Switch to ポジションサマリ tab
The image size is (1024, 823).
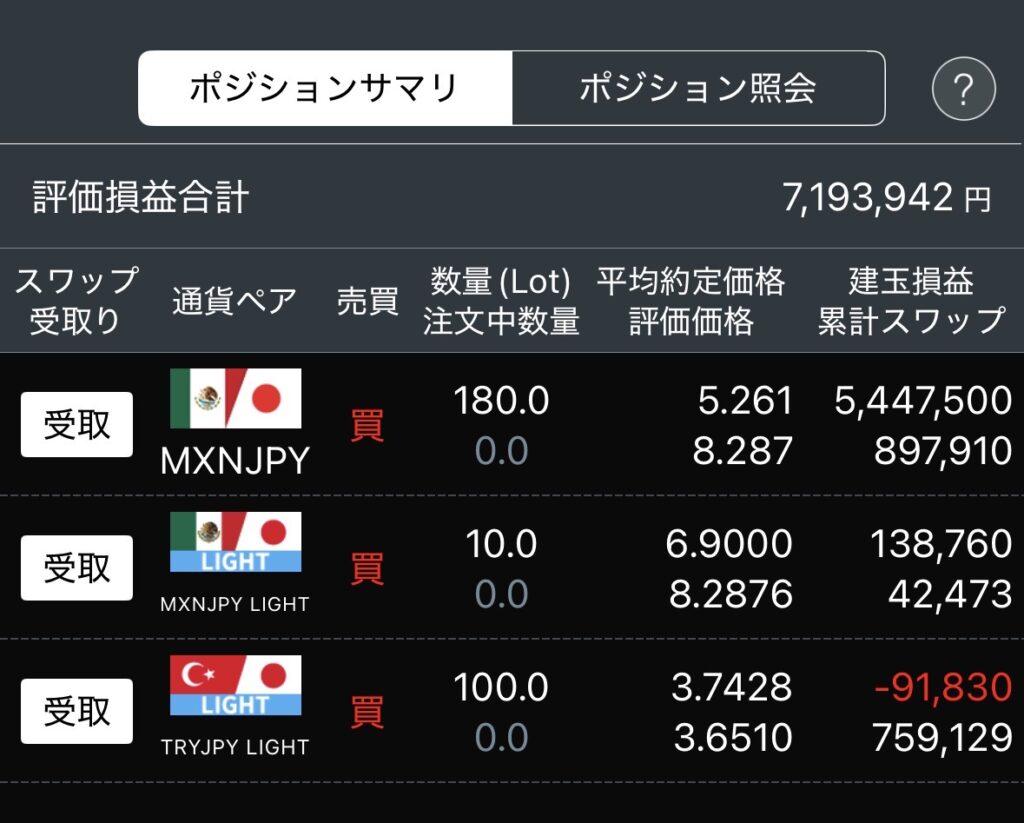[324, 89]
